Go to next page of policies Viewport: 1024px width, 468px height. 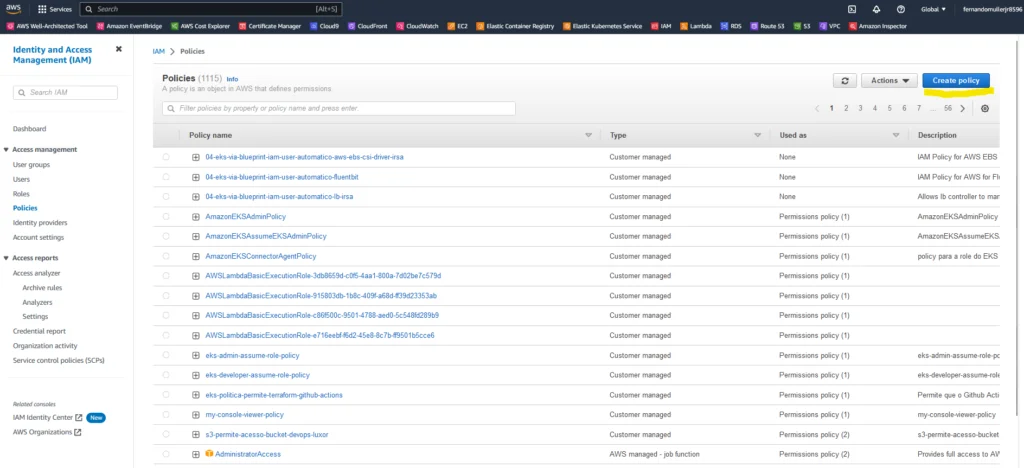coord(963,108)
